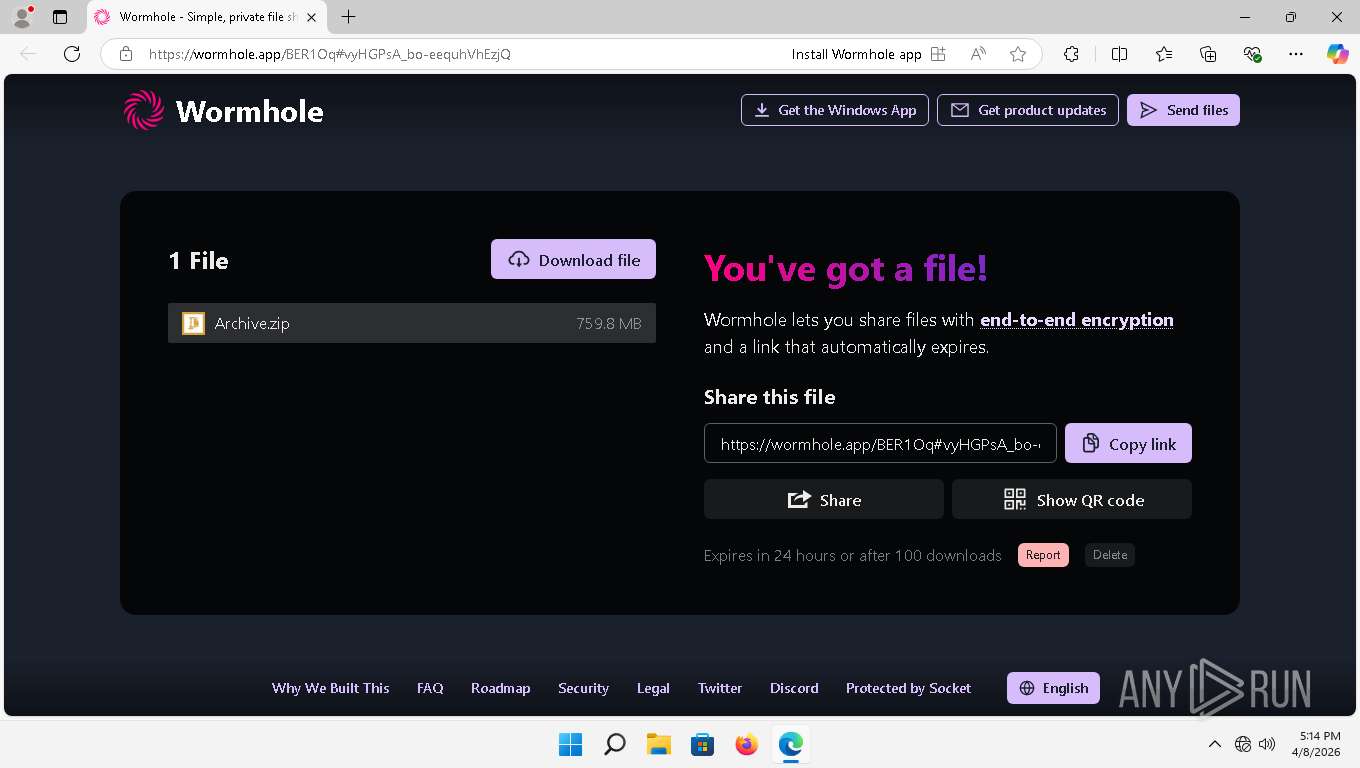Open the volume tray icon

tap(1267, 744)
